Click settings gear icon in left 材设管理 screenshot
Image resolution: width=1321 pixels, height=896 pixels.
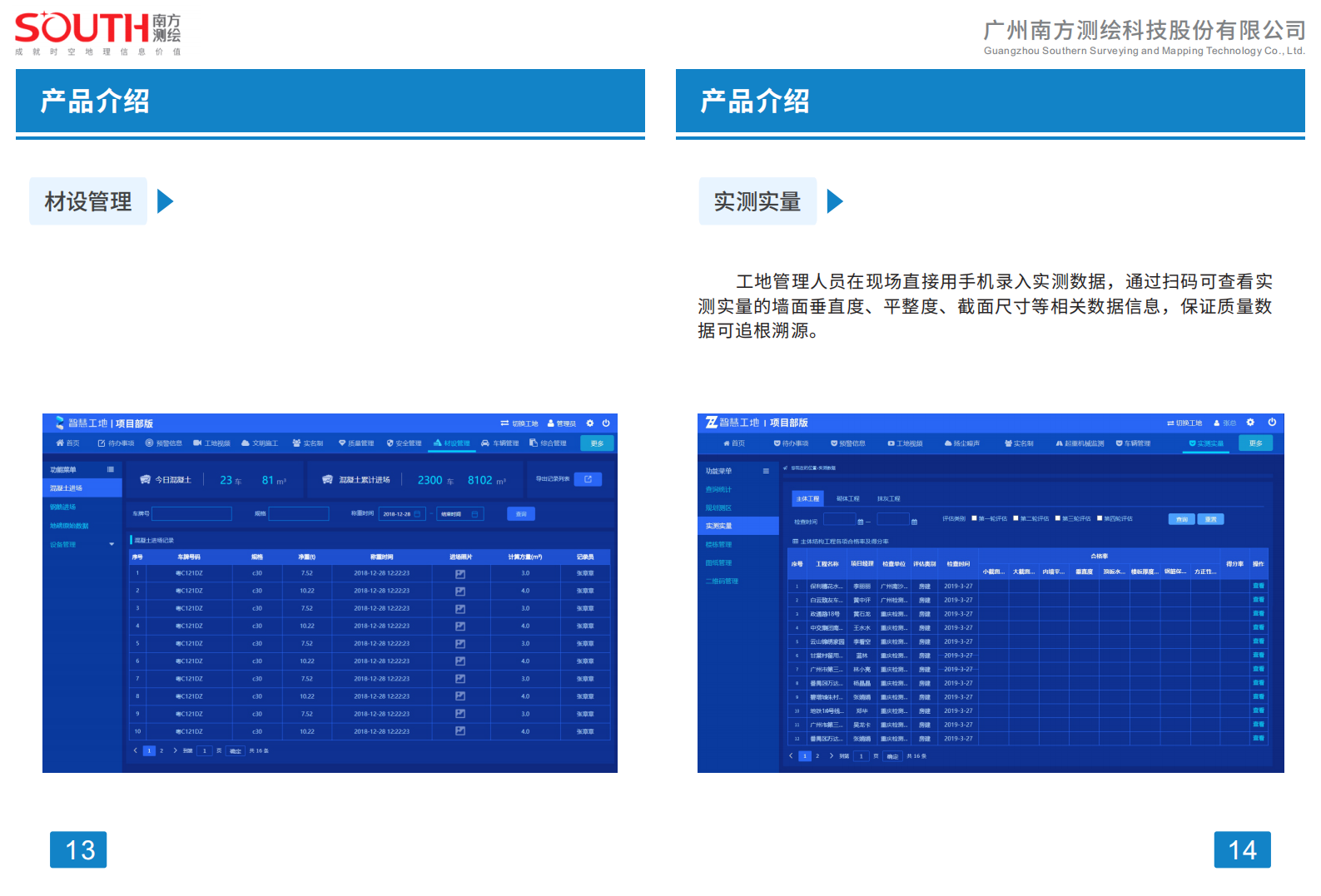coord(590,423)
